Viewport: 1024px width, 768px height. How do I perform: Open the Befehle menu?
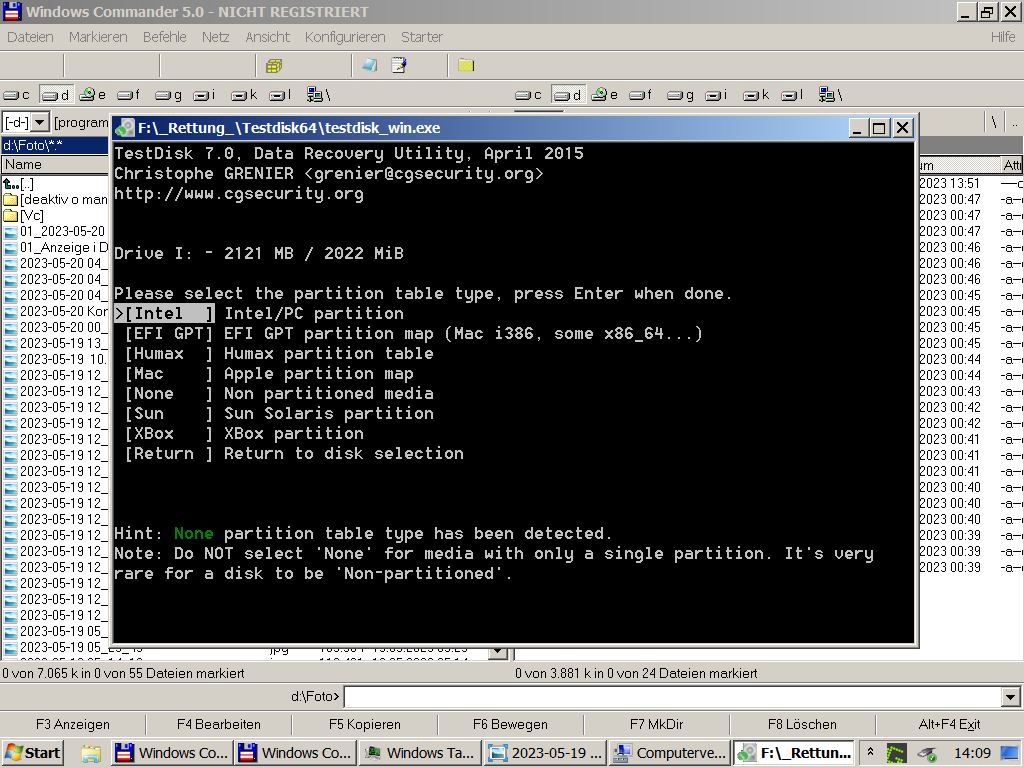click(x=165, y=37)
